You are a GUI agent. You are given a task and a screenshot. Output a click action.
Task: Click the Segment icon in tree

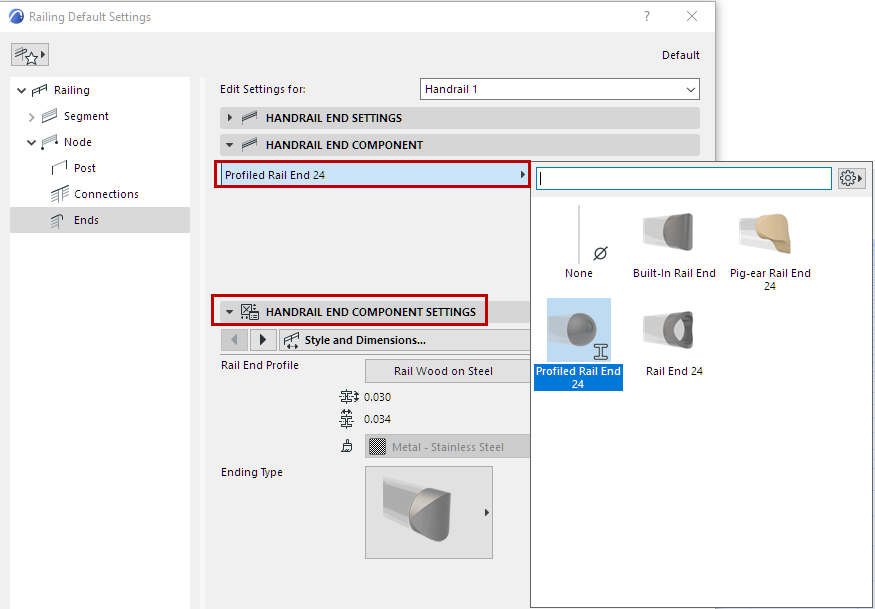(50, 116)
